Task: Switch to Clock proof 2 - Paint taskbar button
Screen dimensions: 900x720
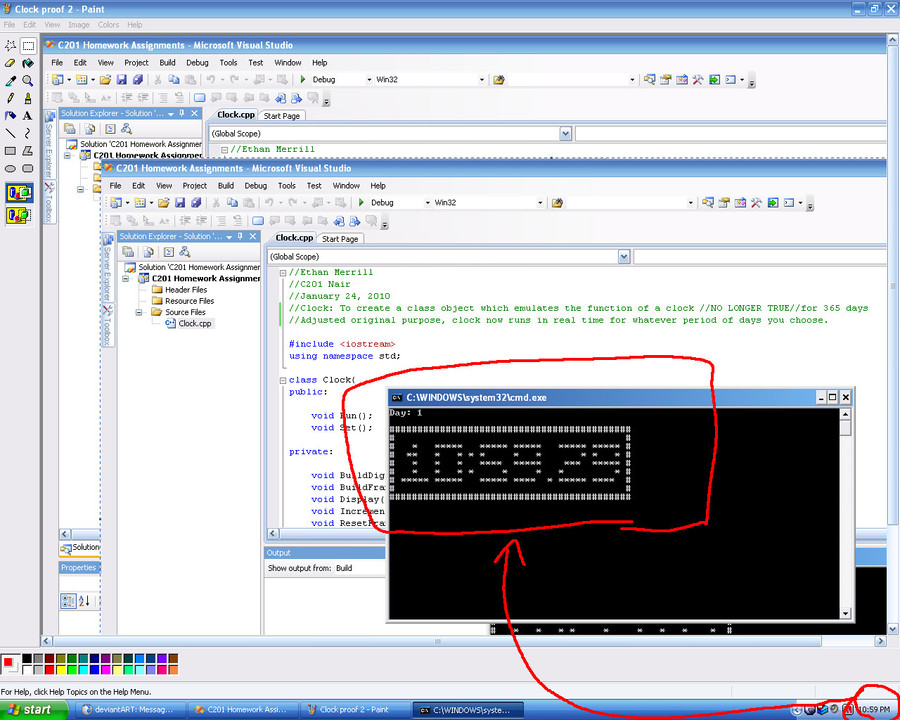Action: coord(357,710)
